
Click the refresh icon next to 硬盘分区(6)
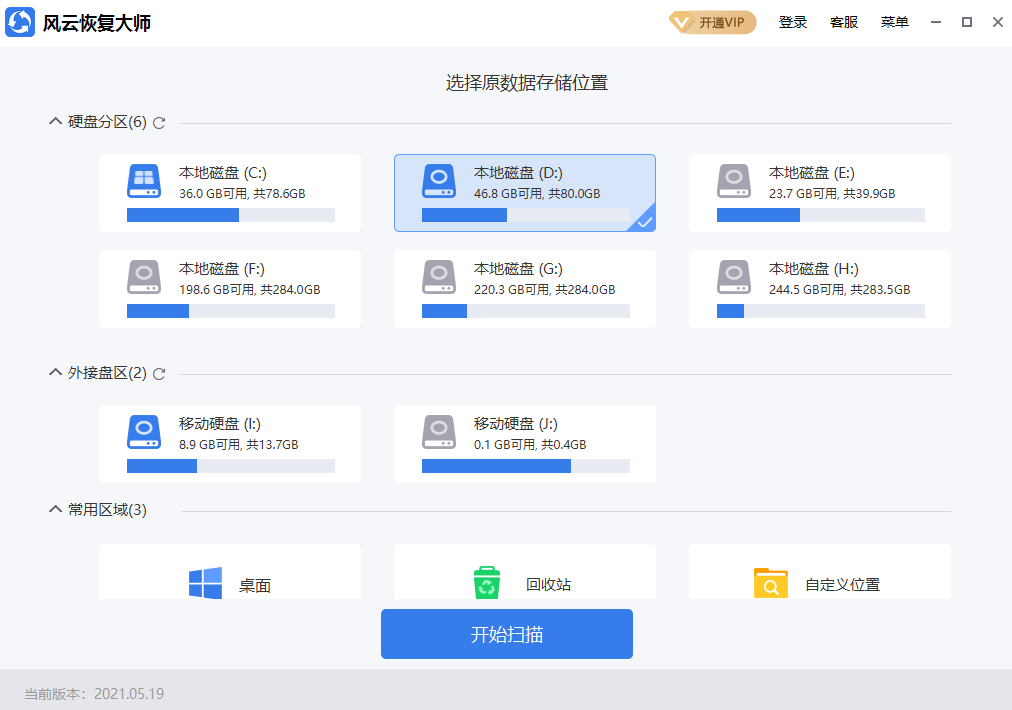[x=159, y=121]
